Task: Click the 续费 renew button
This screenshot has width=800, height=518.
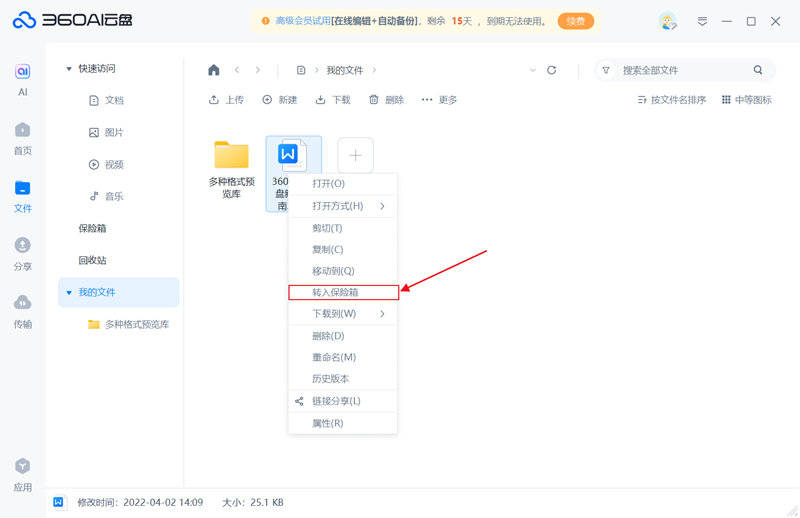Action: click(x=575, y=21)
